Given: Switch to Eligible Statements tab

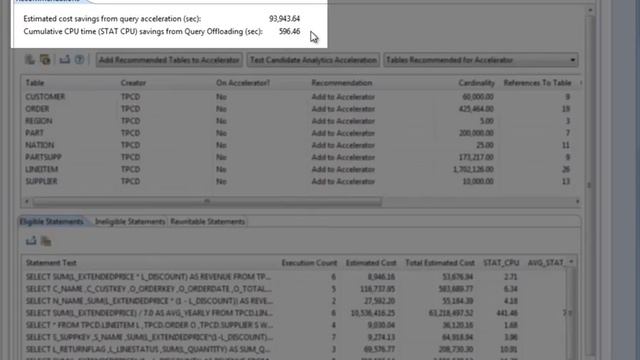Looking at the screenshot, I should (x=51, y=222).
